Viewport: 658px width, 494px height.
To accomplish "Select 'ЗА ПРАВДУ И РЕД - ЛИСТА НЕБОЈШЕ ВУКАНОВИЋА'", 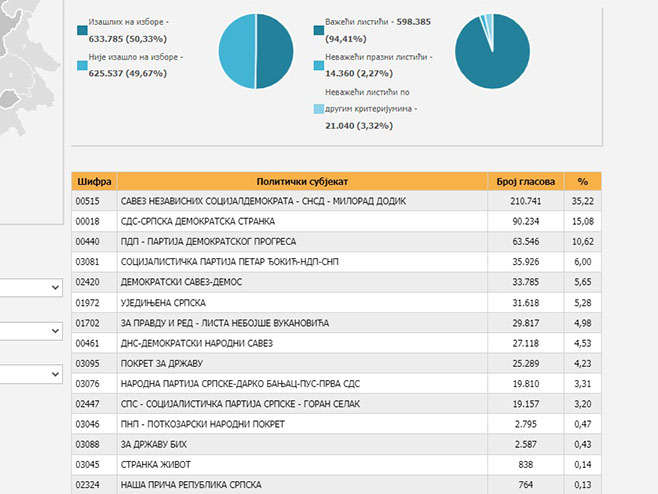I will (x=336, y=323).
